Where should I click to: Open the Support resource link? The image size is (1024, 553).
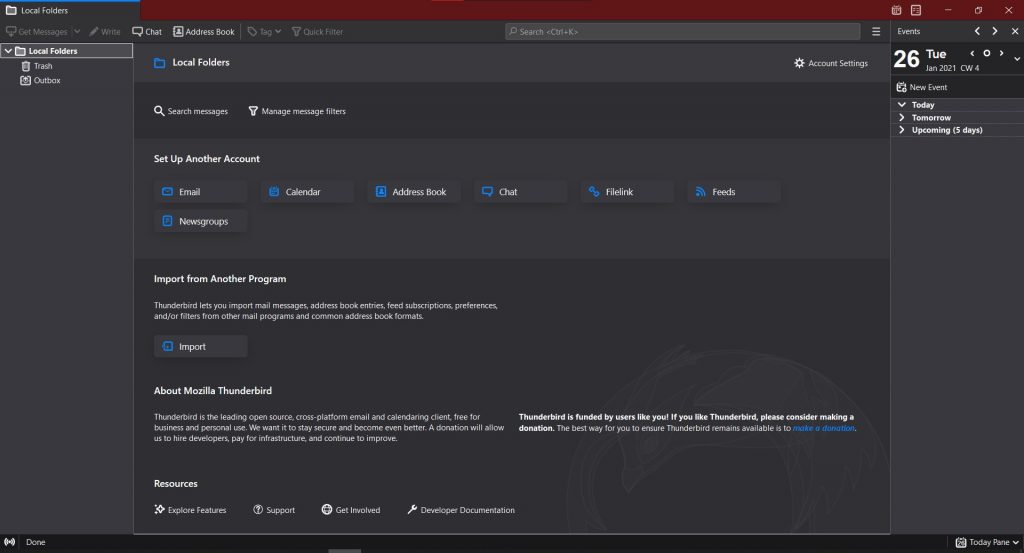tap(274, 510)
